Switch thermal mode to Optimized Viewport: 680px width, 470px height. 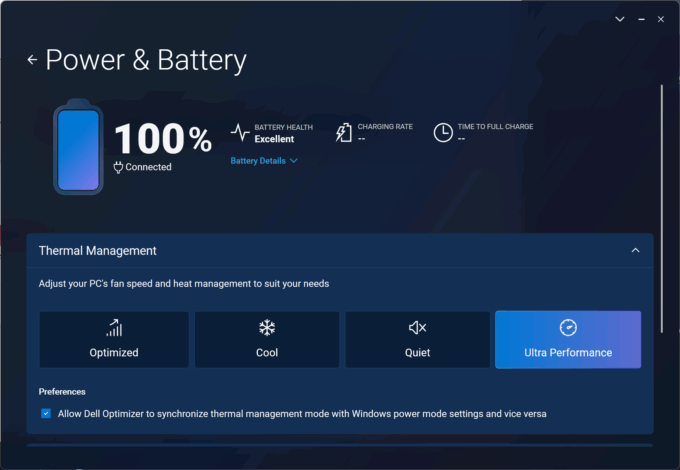pyautogui.click(x=114, y=339)
